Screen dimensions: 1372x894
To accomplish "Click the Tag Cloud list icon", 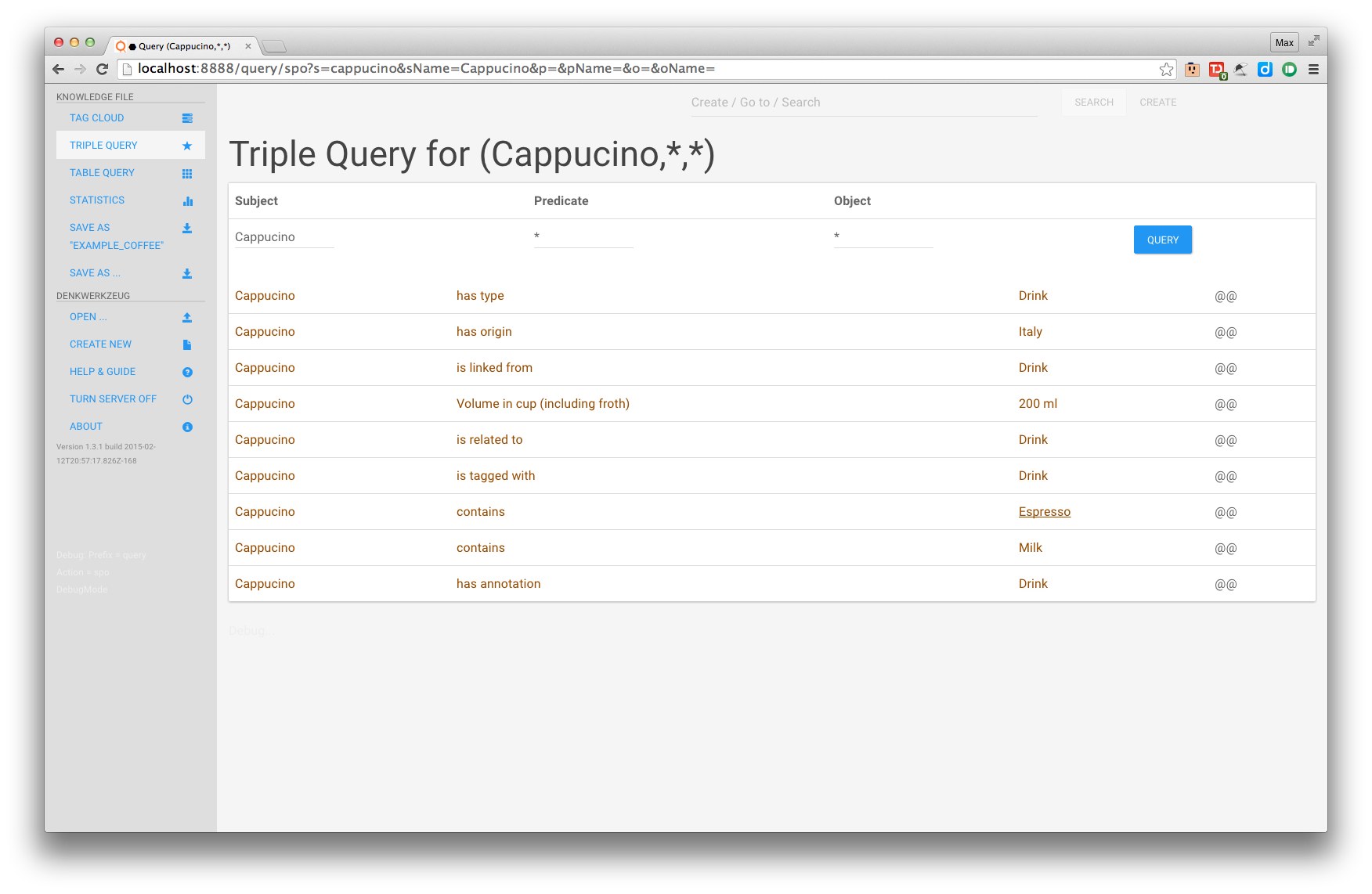I will 187,118.
